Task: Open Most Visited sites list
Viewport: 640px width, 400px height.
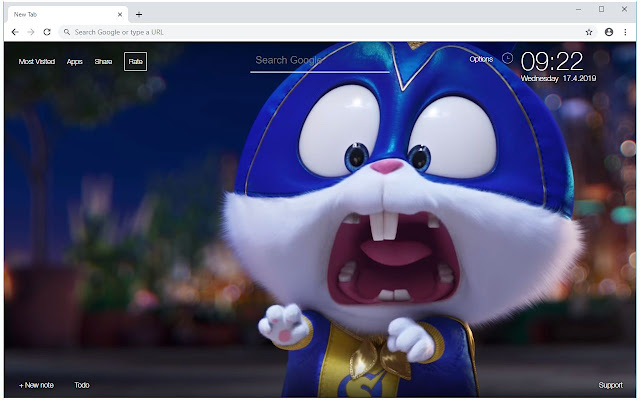Action: [x=37, y=62]
